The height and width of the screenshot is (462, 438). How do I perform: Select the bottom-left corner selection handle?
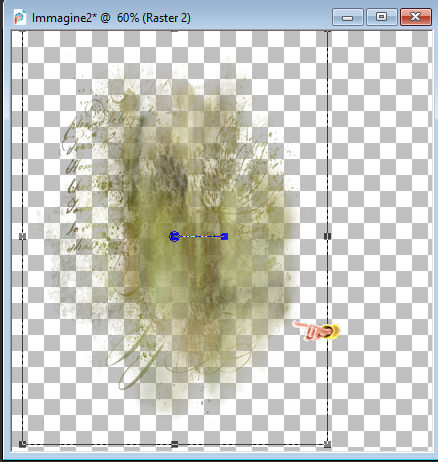[22, 444]
